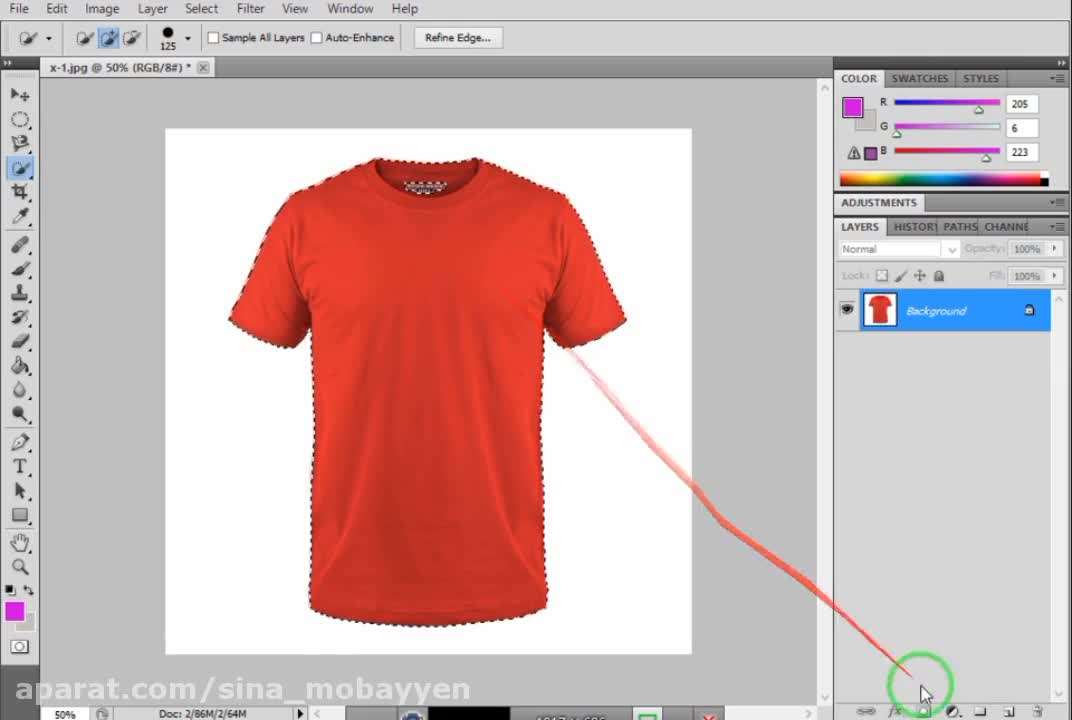Select the Elliptical Marquee tool

20,119
